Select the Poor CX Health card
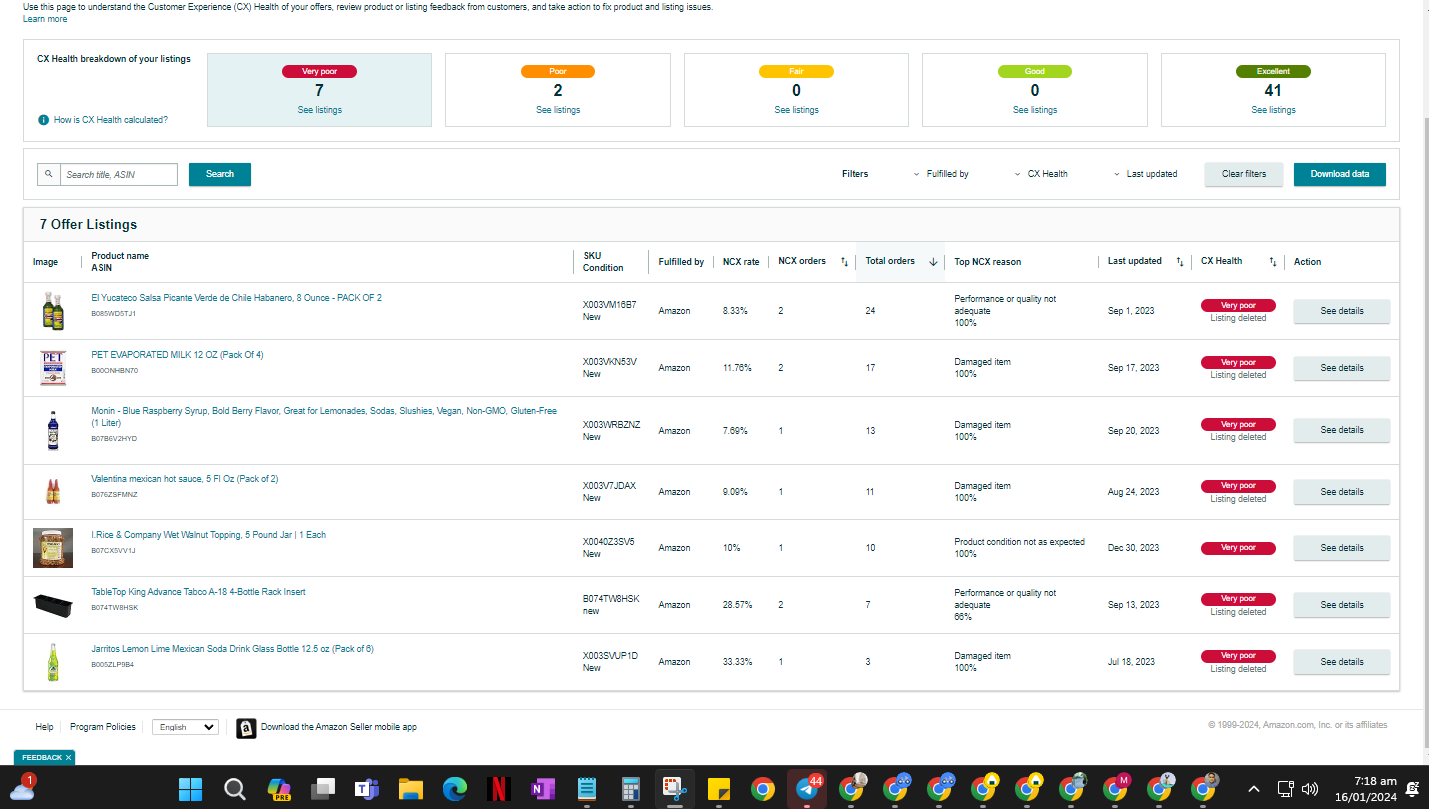Viewport: 1429px width, 809px height. pyautogui.click(x=558, y=90)
